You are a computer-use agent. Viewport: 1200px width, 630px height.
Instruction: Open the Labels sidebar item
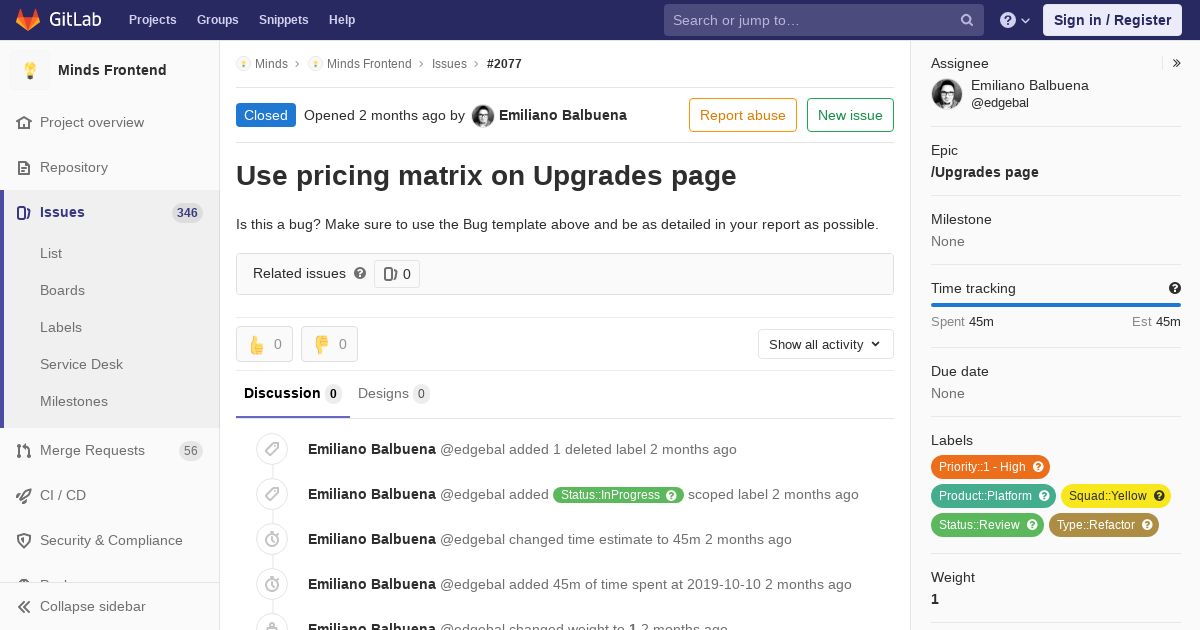click(61, 327)
